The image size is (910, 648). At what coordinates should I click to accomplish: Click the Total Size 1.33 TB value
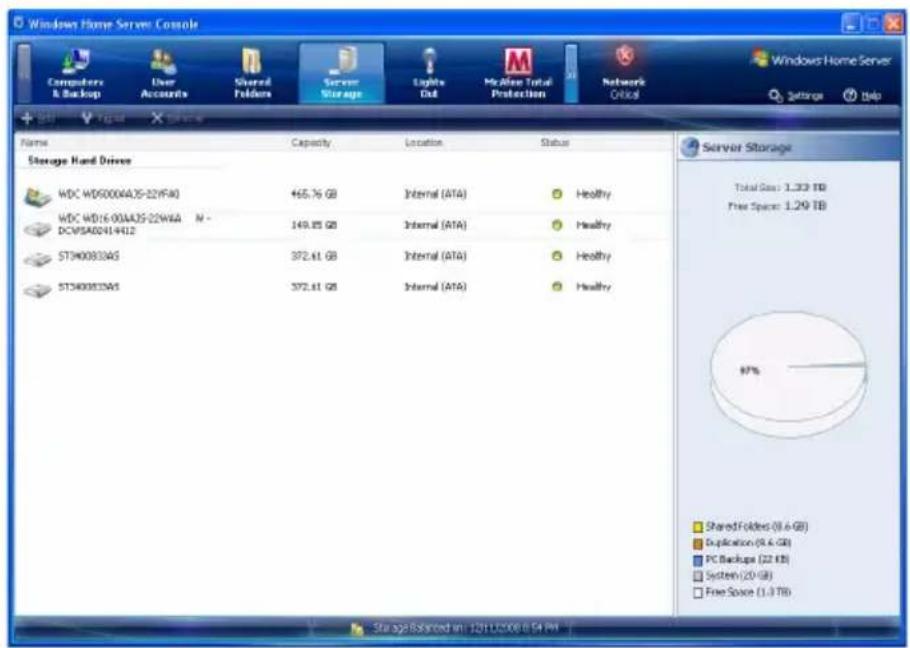[805, 187]
